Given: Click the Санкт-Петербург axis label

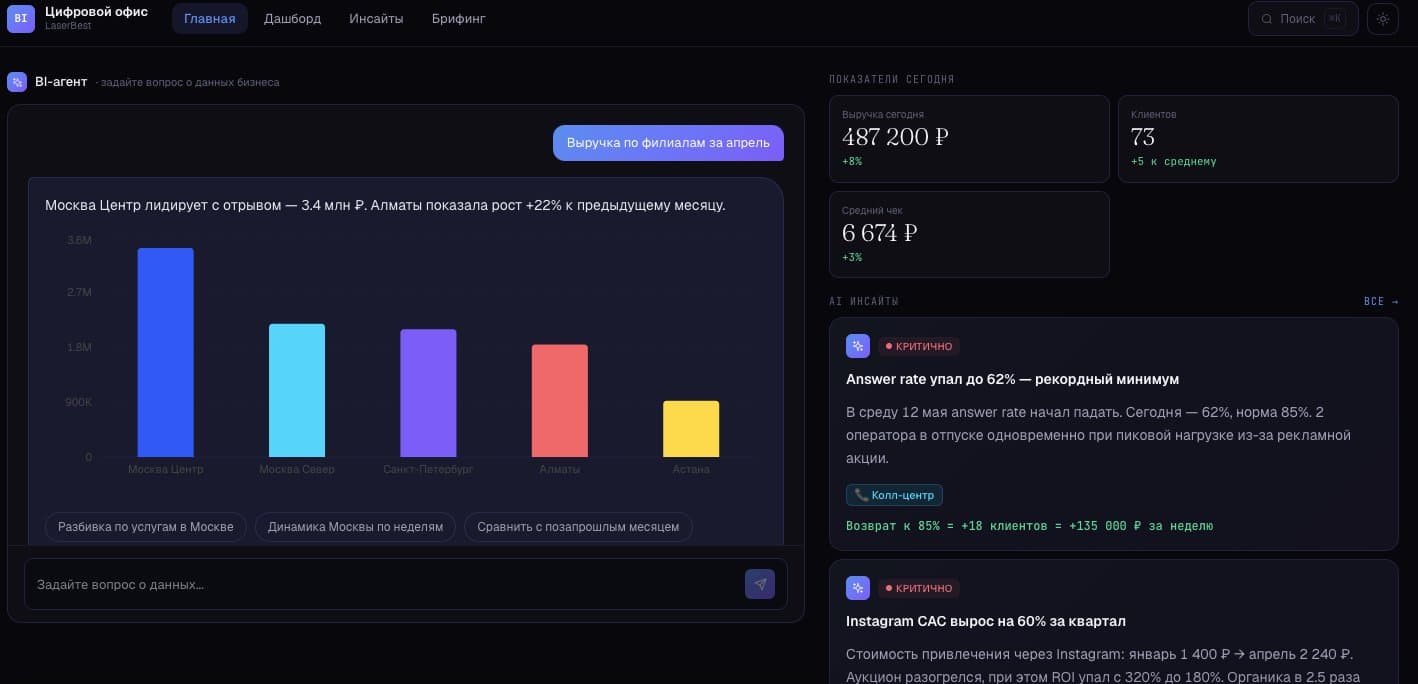Looking at the screenshot, I should [428, 469].
